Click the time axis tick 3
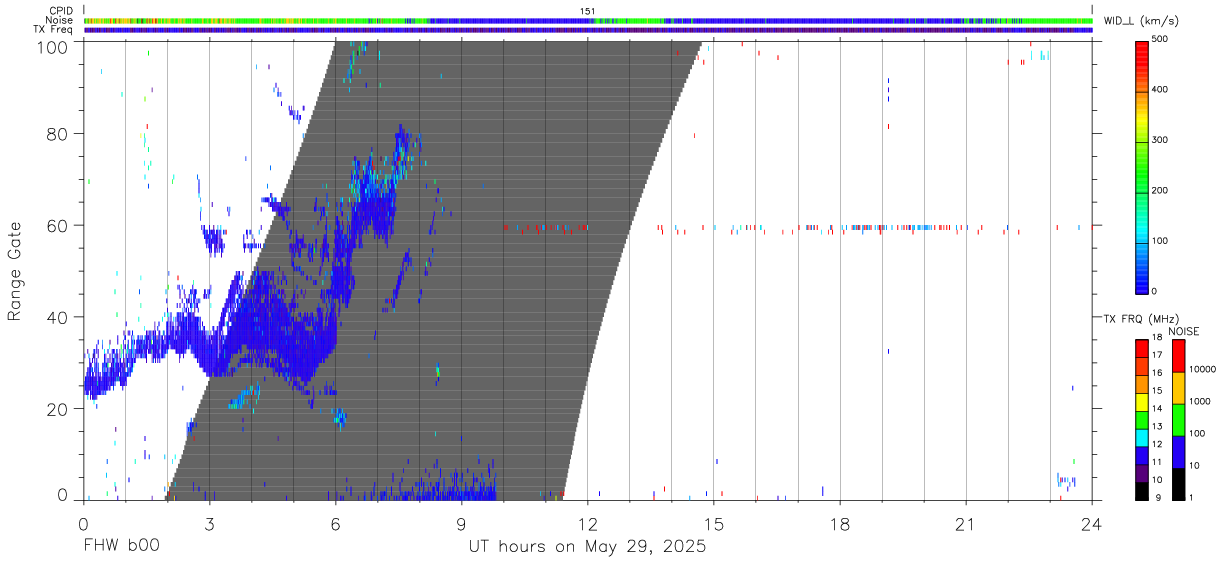 pyautogui.click(x=209, y=524)
